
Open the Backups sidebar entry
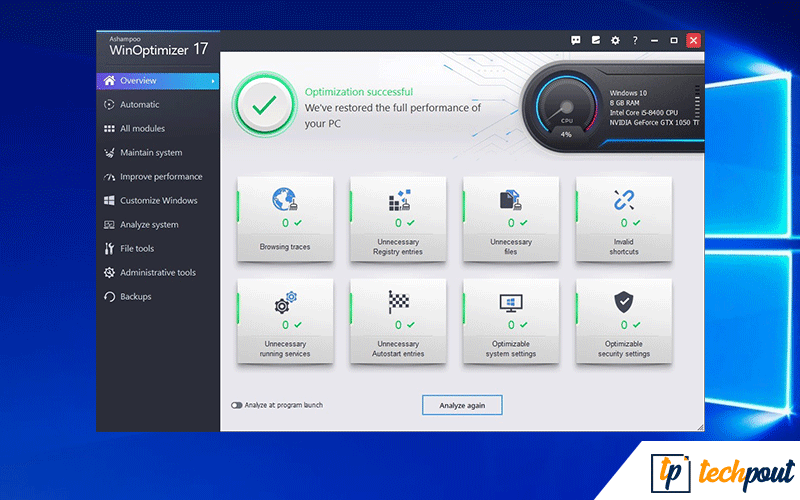pos(135,296)
